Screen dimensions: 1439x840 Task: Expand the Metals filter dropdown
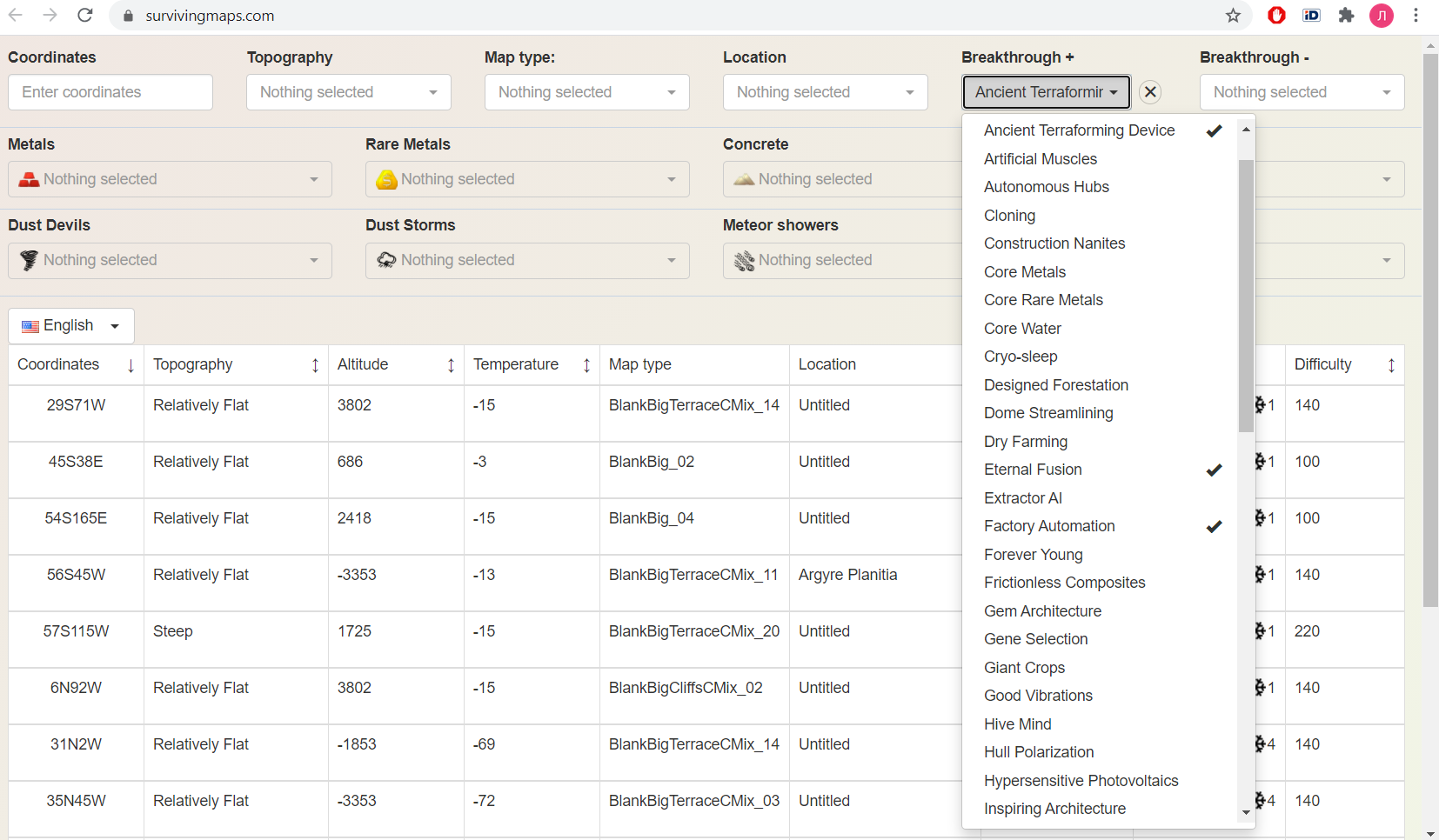click(x=170, y=179)
